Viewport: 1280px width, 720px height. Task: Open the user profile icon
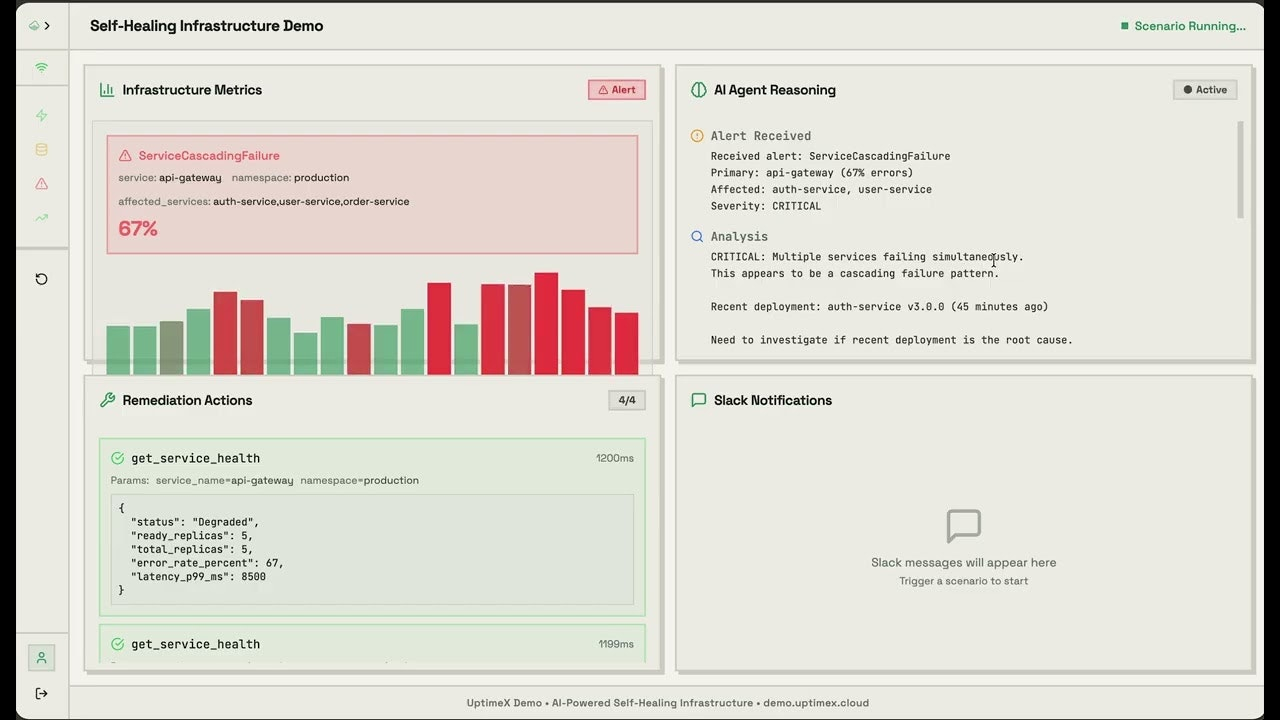click(41, 658)
